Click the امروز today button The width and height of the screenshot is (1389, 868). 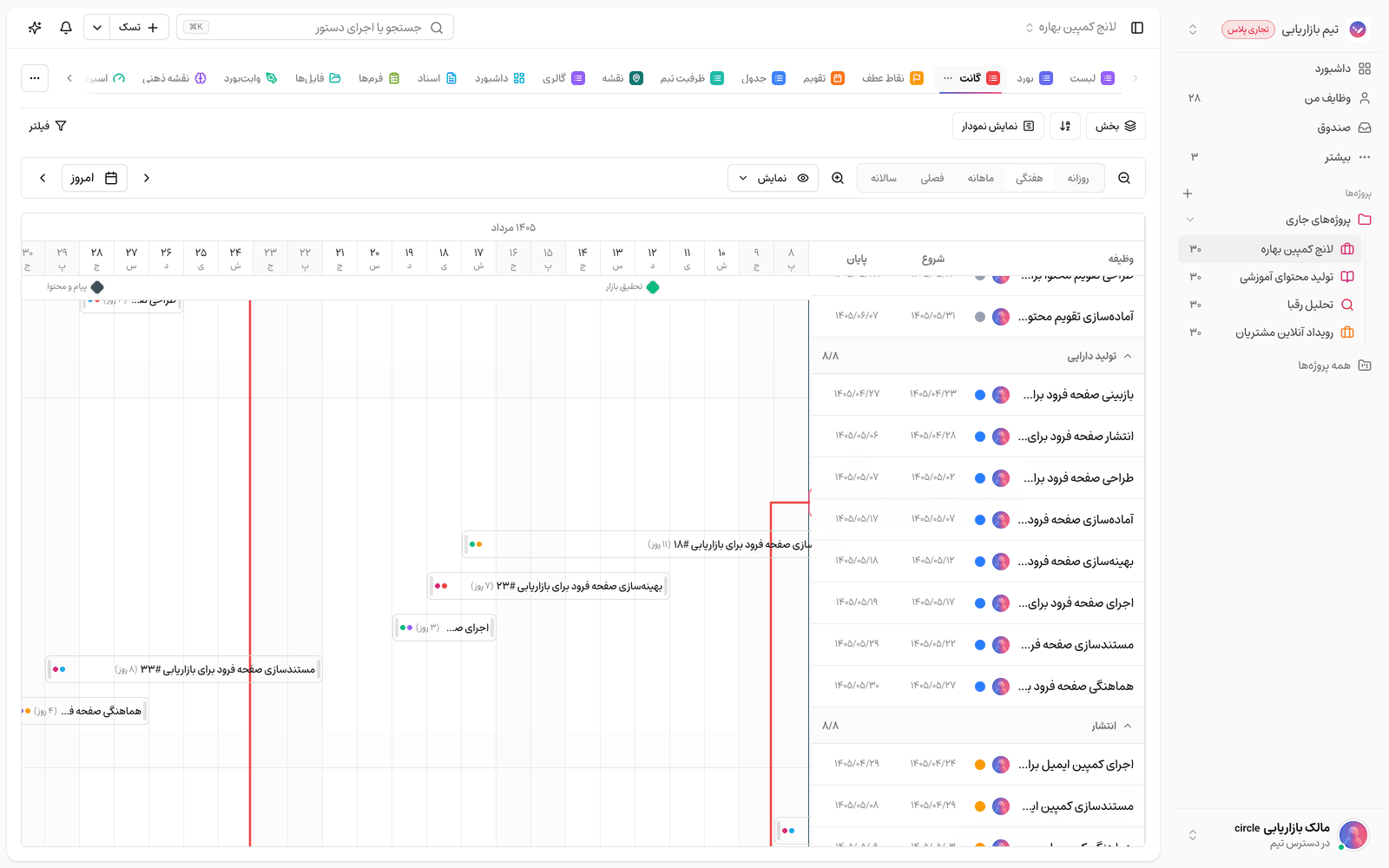pyautogui.click(x=95, y=178)
